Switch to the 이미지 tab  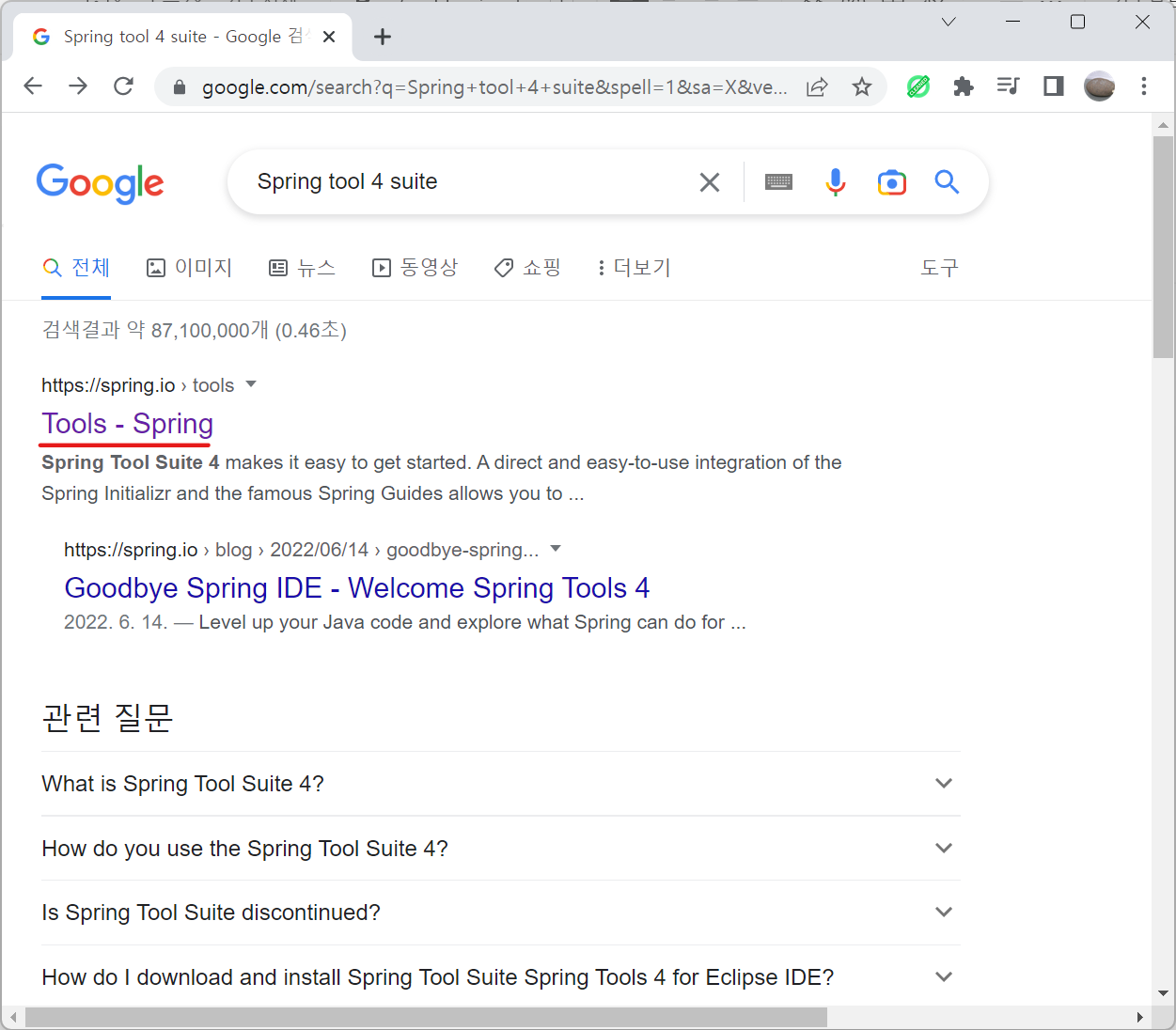pos(189,268)
